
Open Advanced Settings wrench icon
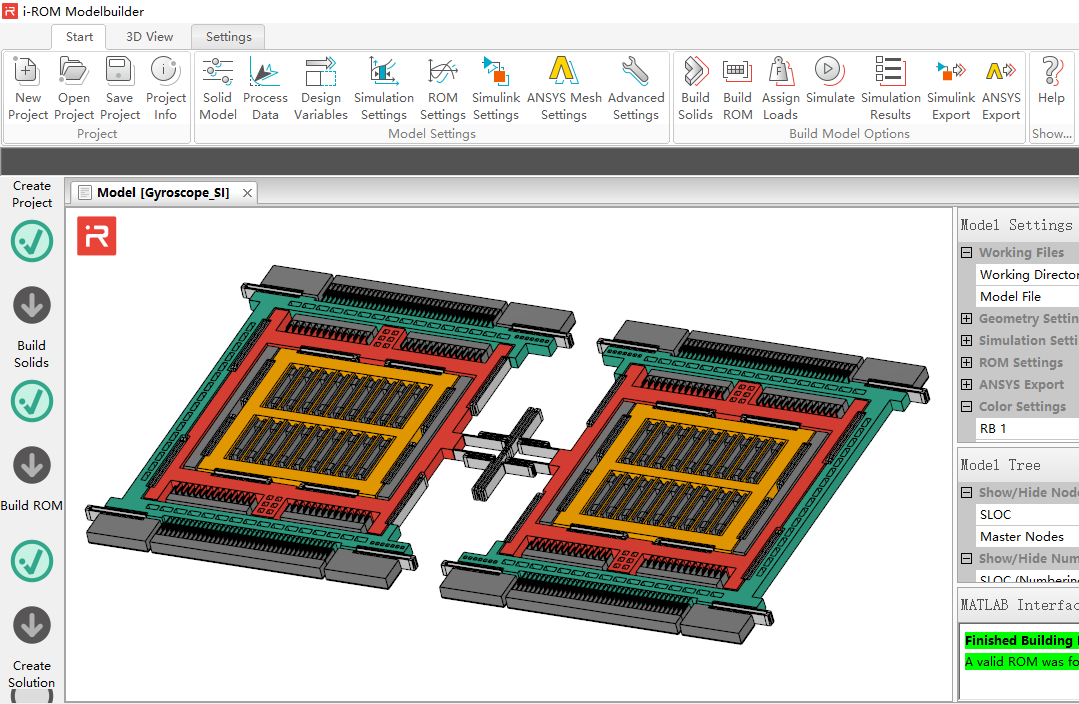(636, 88)
